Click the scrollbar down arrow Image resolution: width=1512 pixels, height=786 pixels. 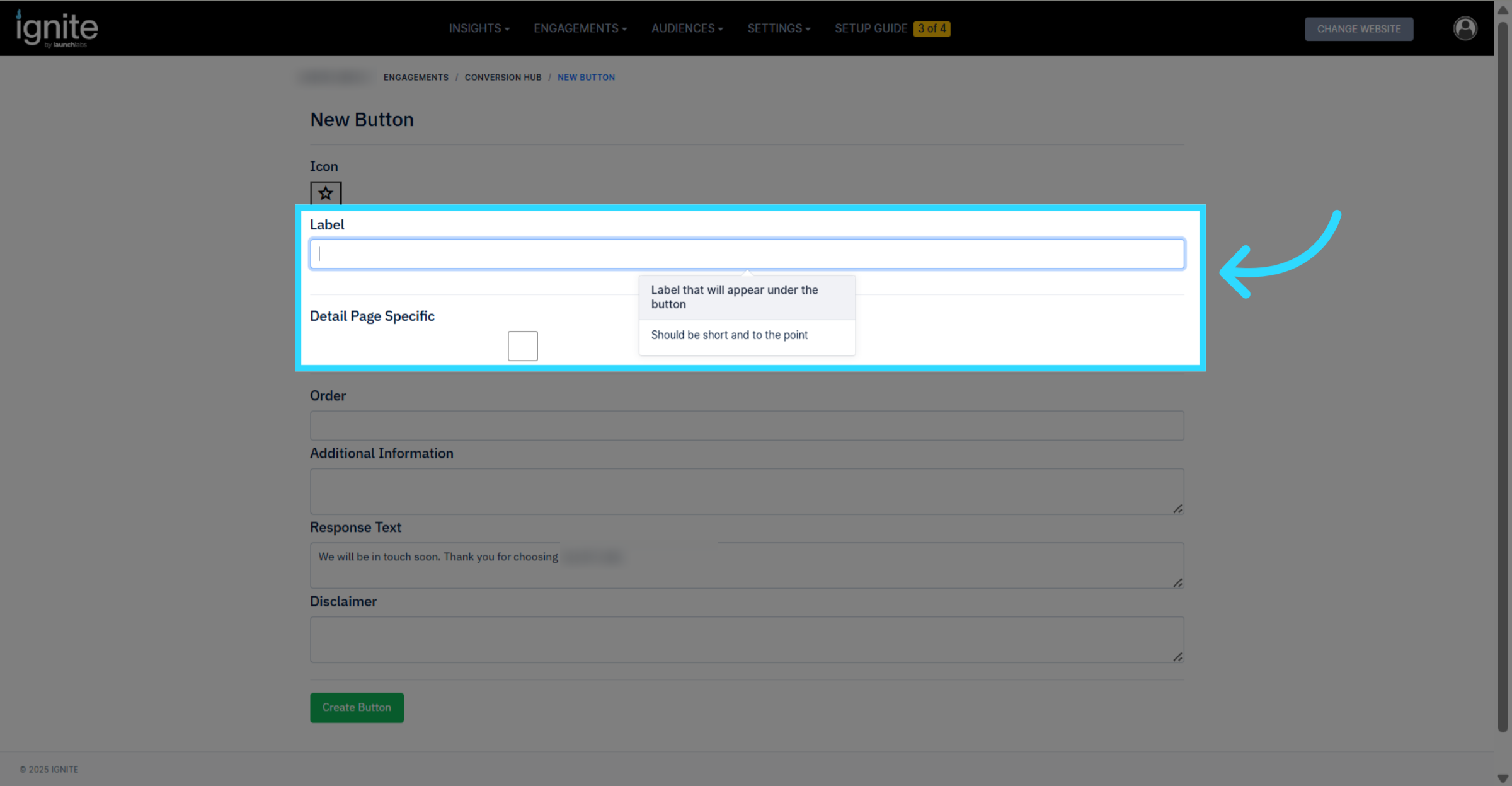point(1503,778)
